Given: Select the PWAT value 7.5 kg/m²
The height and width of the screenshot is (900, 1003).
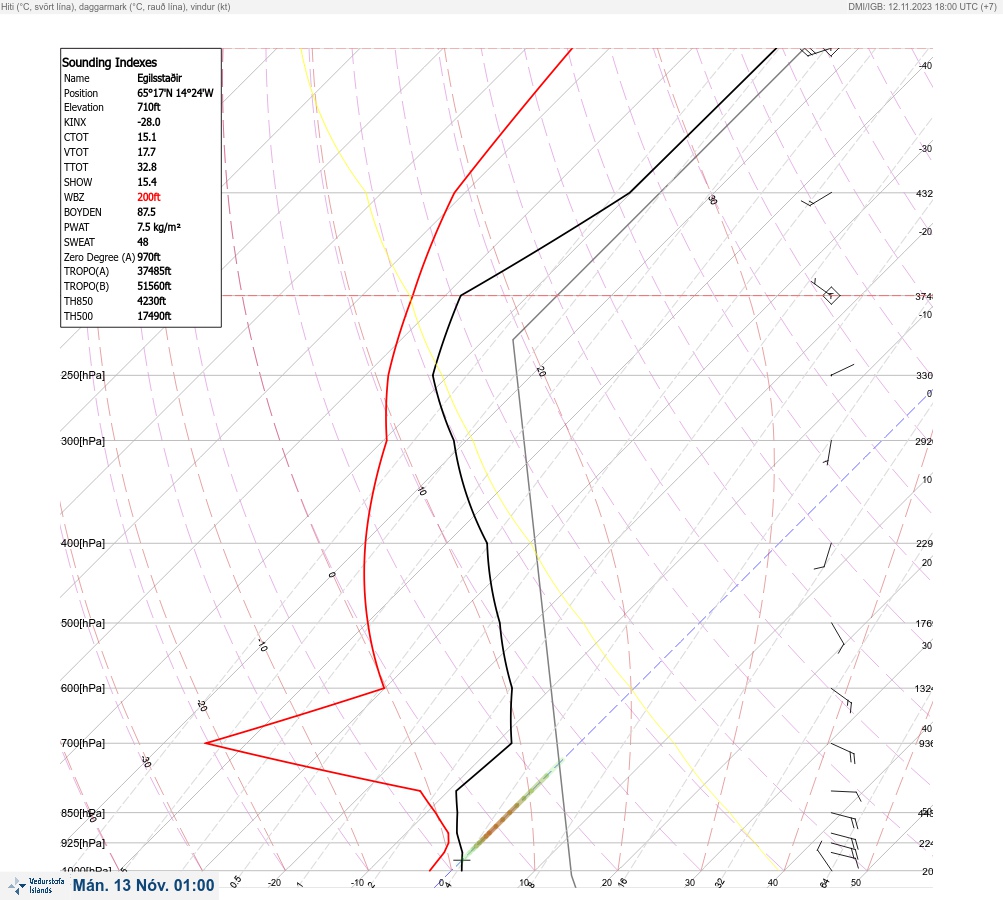Looking at the screenshot, I should click(159, 227).
